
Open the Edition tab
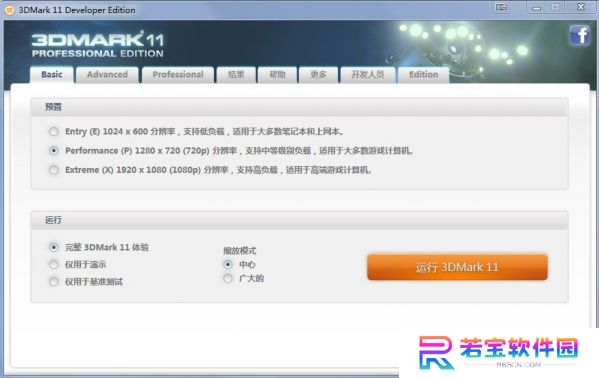[423, 75]
